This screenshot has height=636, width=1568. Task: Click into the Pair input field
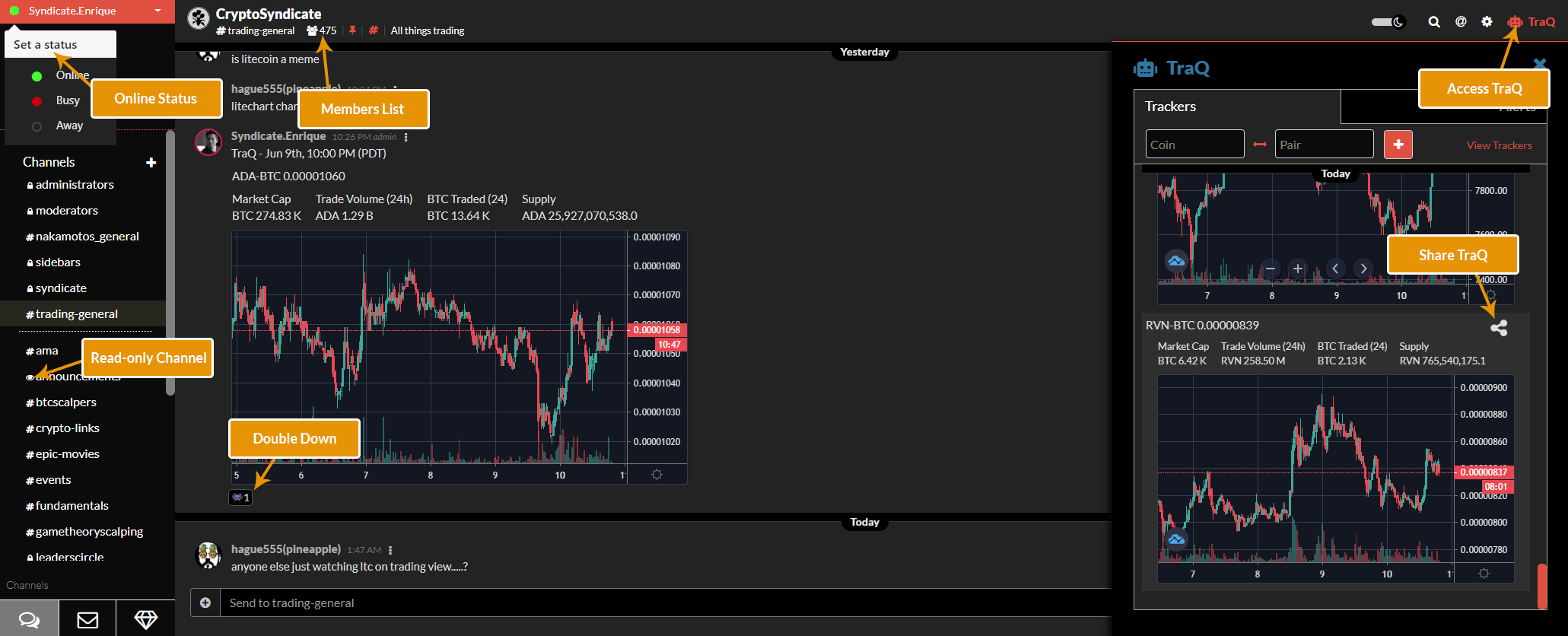(1324, 144)
